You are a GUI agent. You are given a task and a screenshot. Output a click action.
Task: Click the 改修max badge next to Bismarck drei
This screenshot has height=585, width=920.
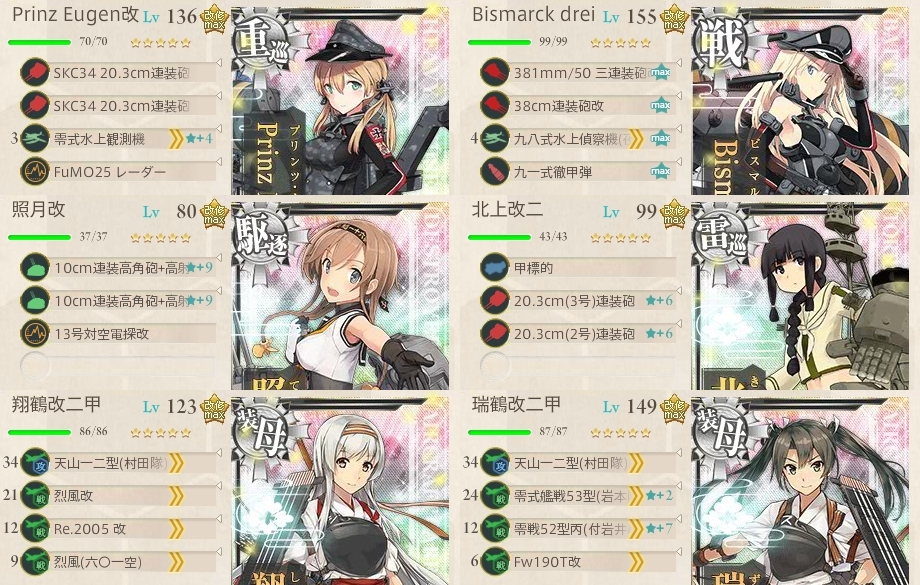[x=674, y=20]
